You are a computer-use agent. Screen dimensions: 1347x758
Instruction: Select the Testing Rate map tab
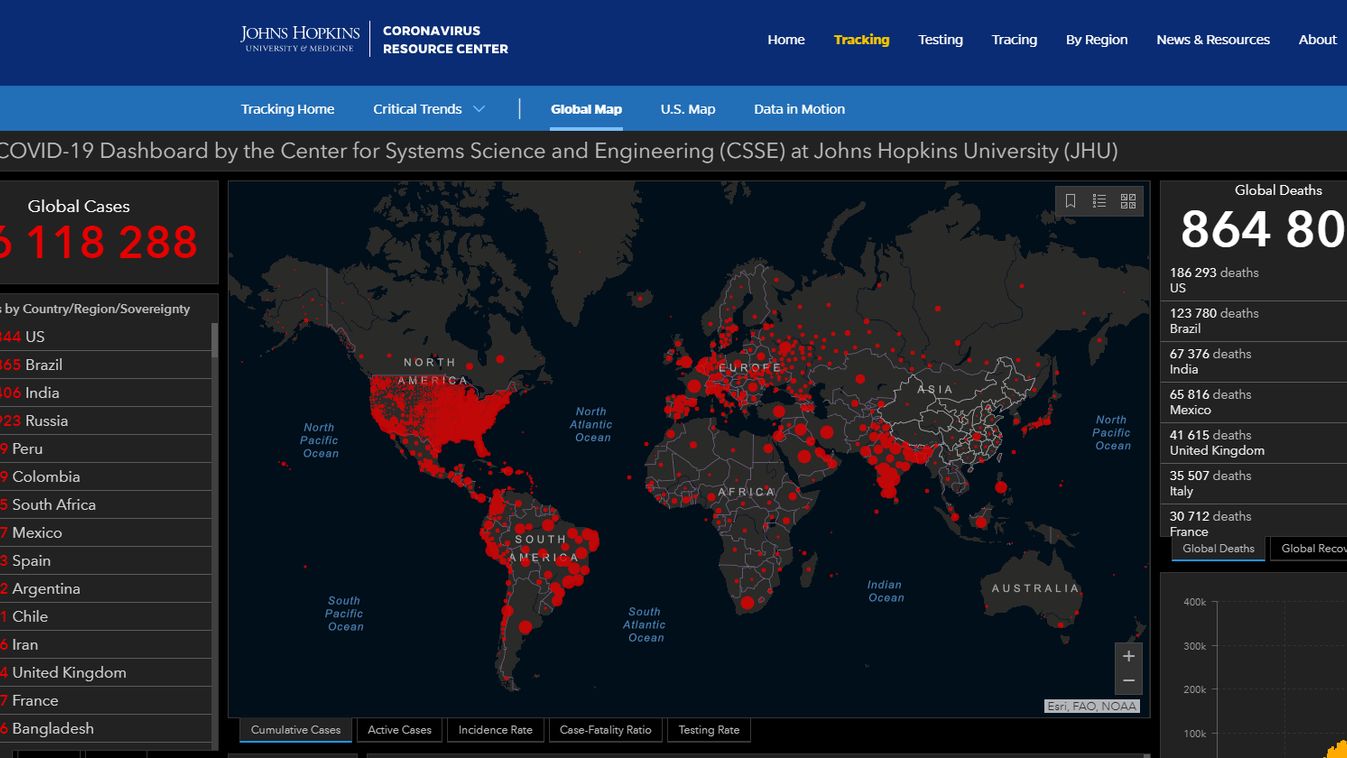(709, 730)
